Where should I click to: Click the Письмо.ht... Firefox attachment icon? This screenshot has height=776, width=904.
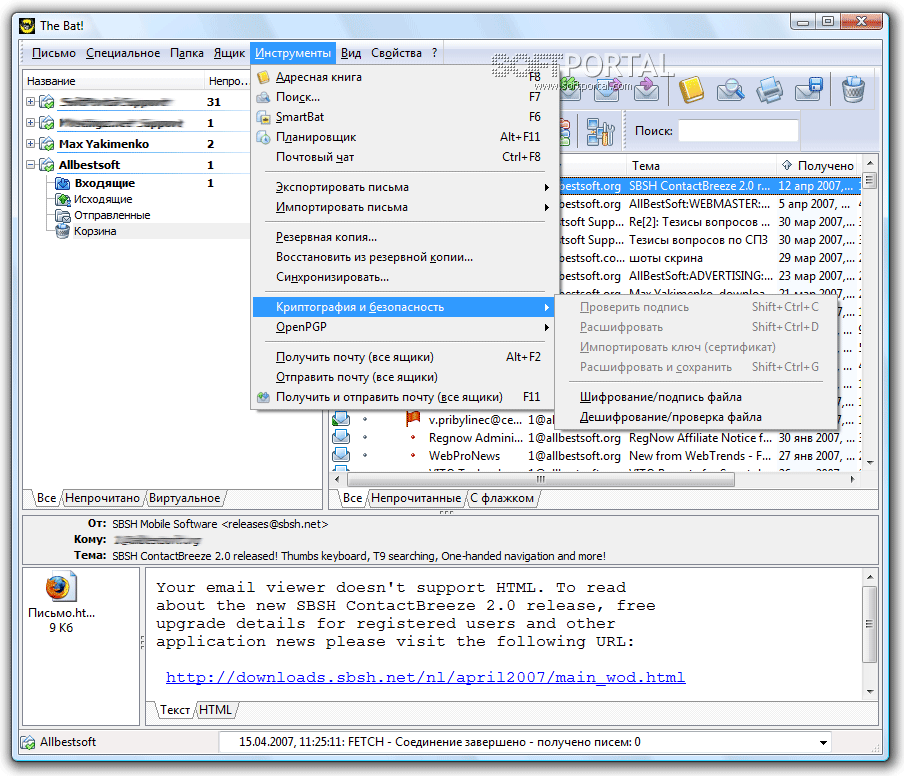pos(61,587)
